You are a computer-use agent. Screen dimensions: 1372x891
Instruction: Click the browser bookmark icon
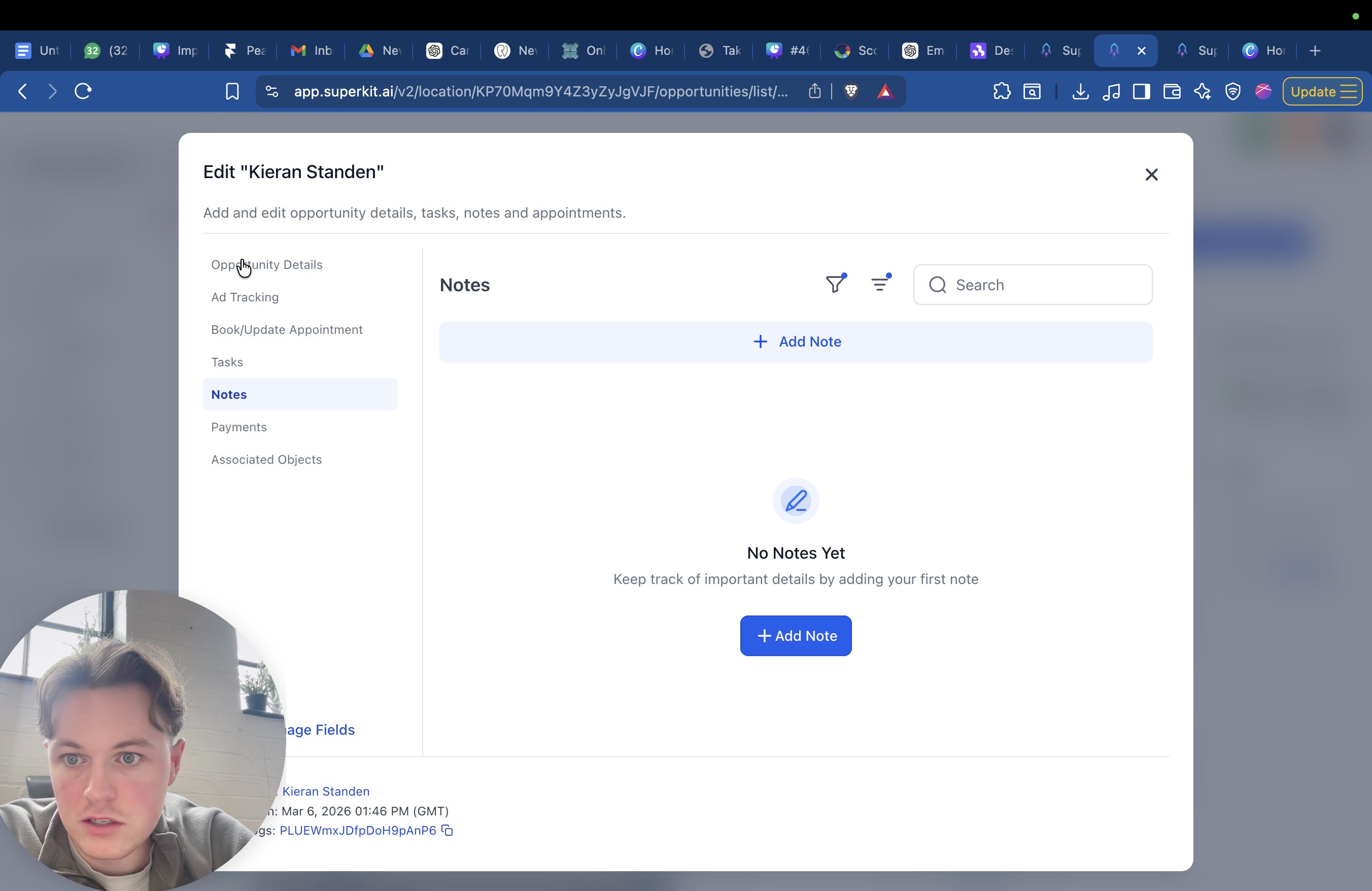(232, 92)
